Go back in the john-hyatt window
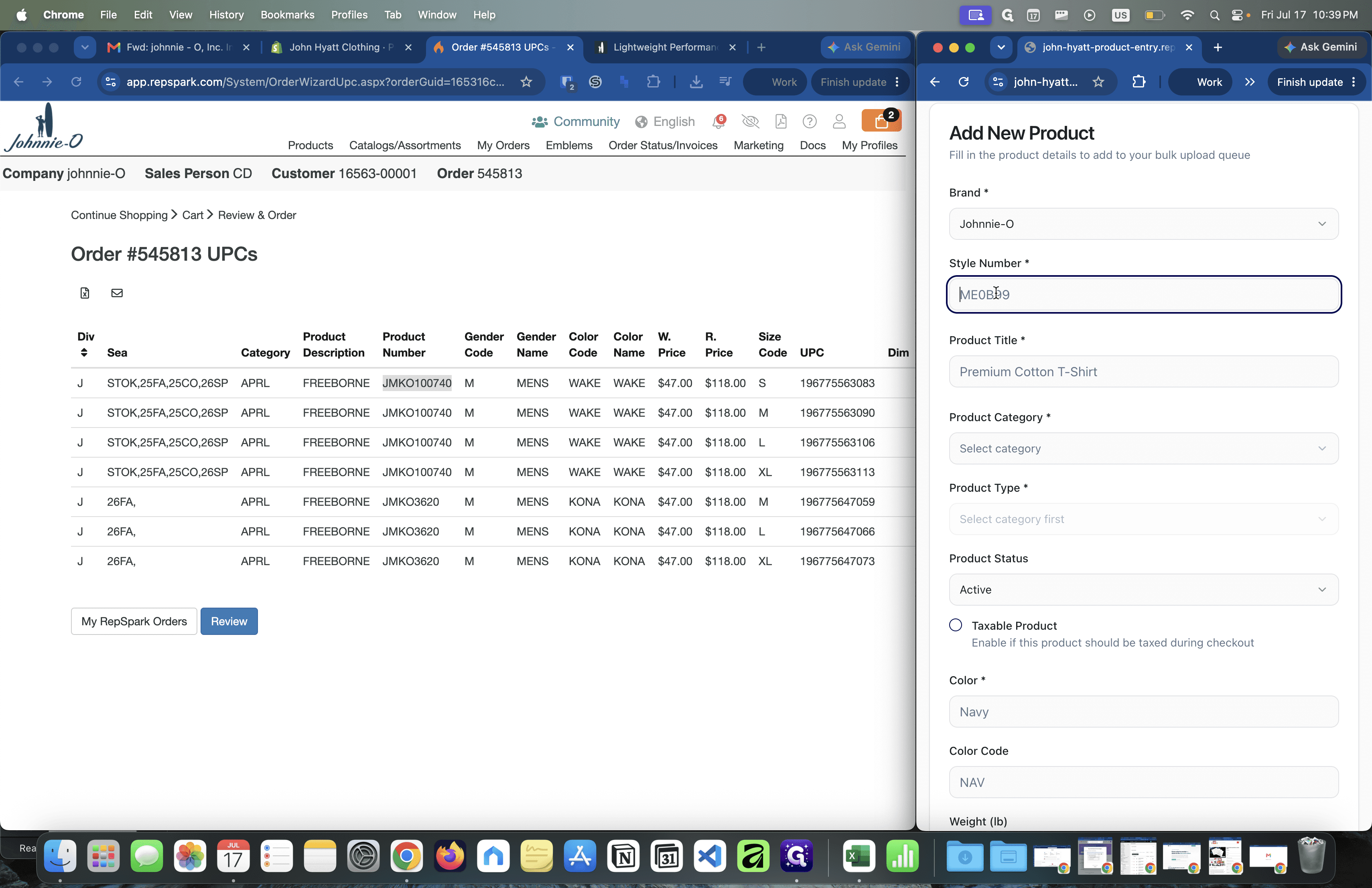1372x888 pixels. 934,82
